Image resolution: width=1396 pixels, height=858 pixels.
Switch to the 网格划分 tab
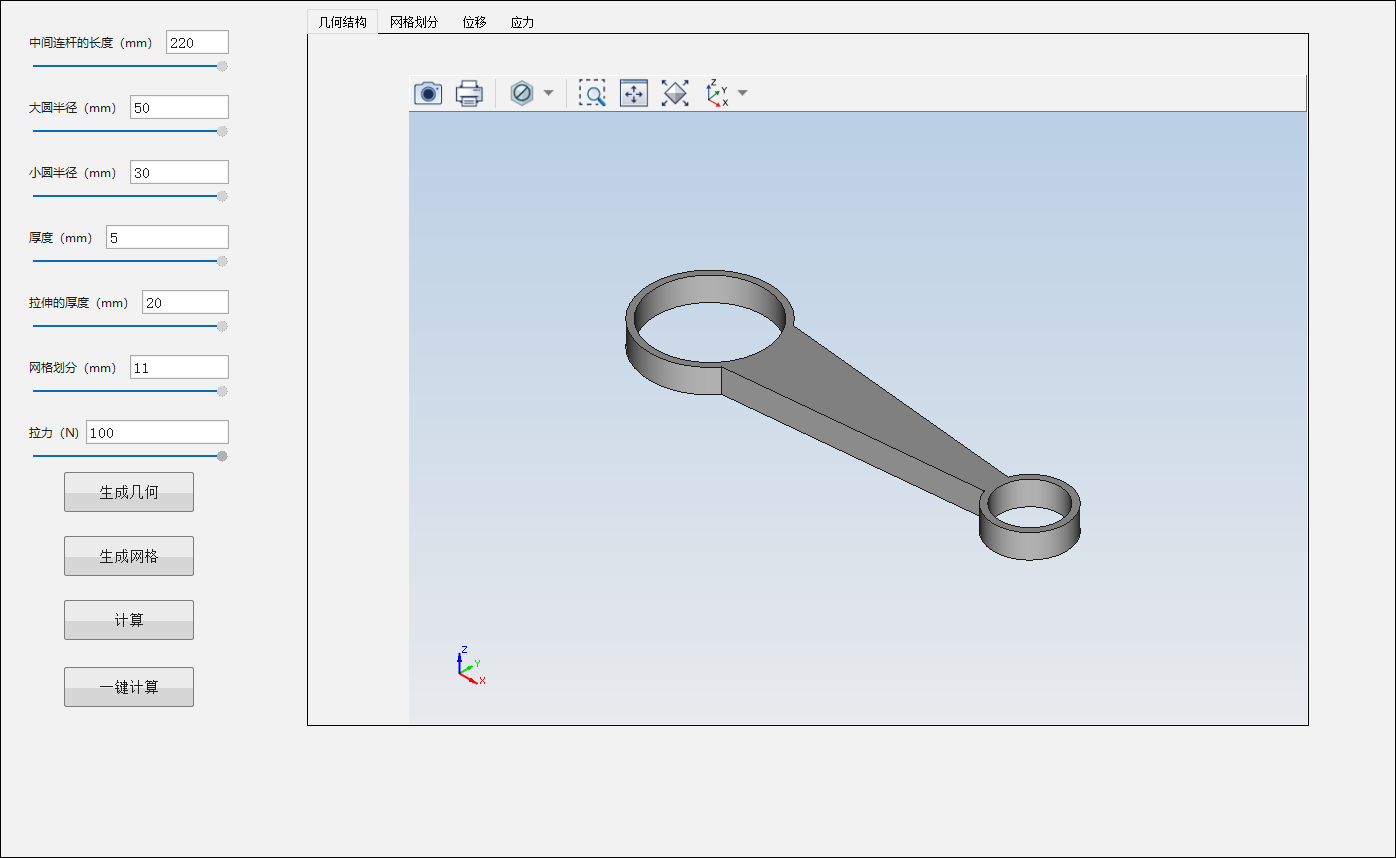pos(414,22)
